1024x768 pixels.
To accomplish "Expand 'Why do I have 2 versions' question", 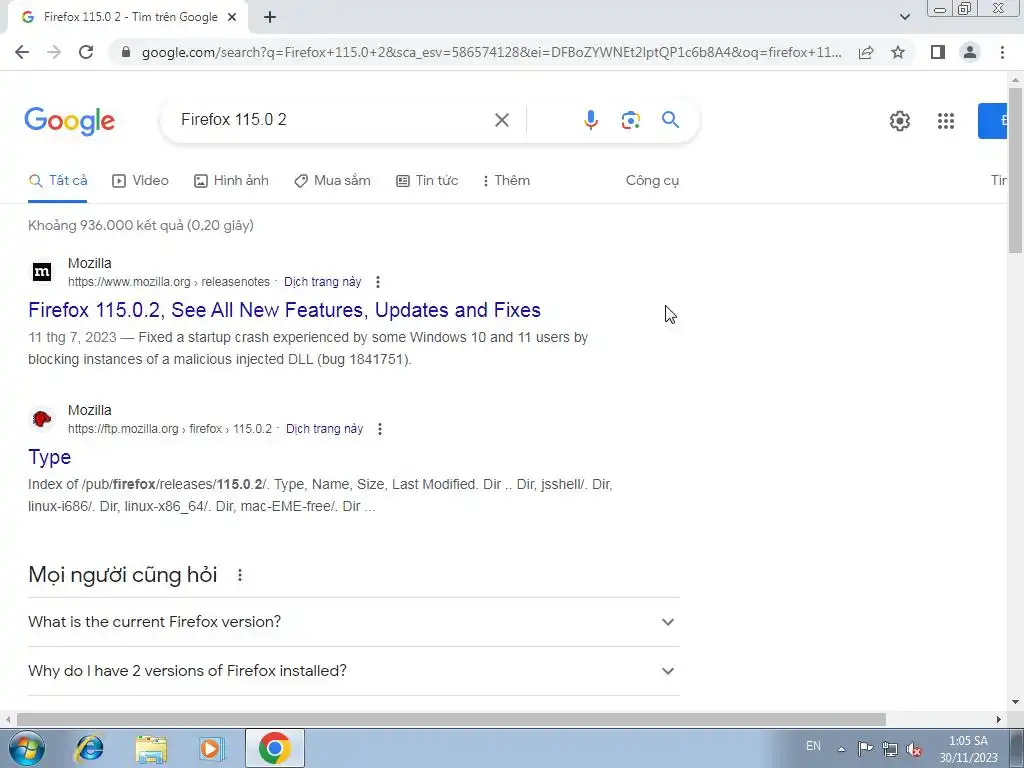I will pyautogui.click(x=354, y=671).
